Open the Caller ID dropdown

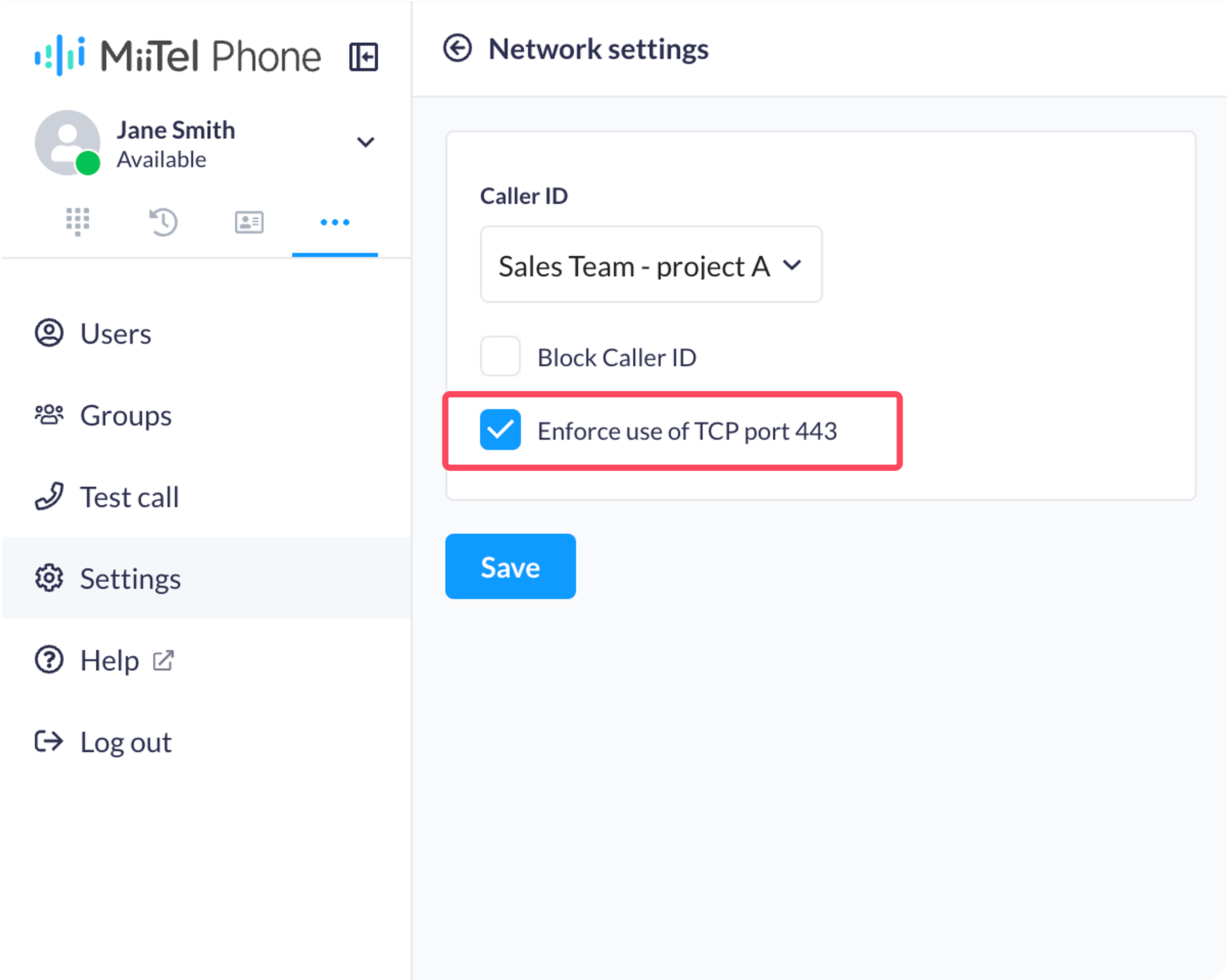coord(651,265)
